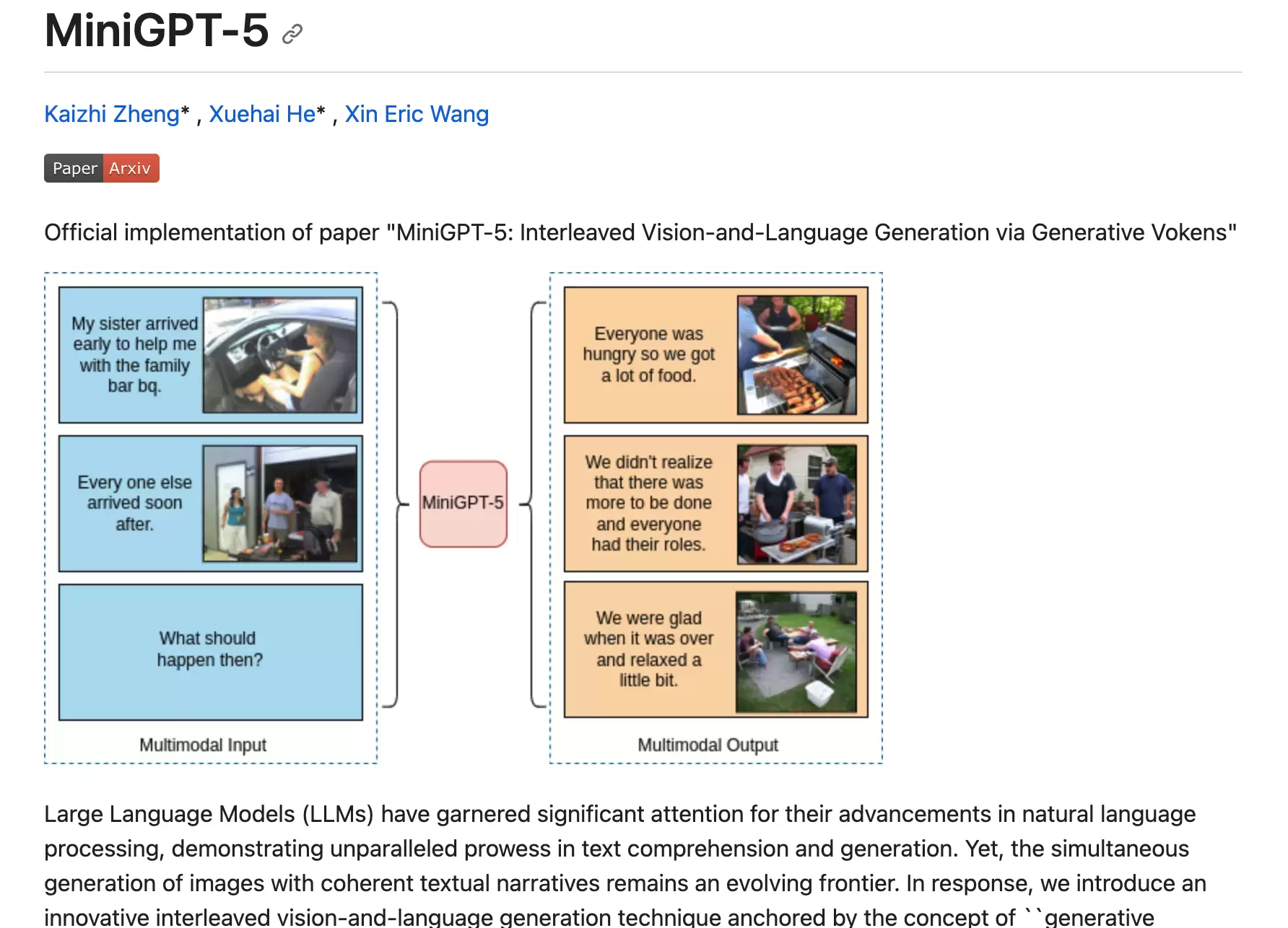The image size is (1288, 928).
Task: Click the 'We were glad' orange panel text
Action: (648, 649)
